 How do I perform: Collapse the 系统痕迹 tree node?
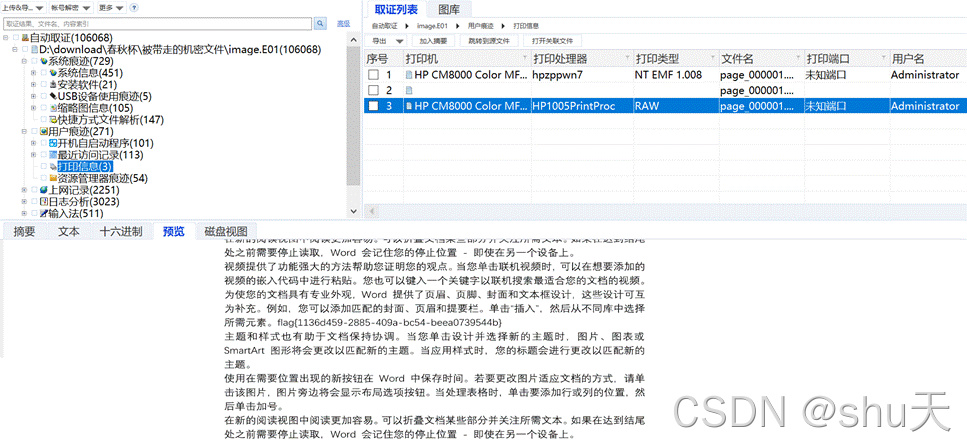[x=24, y=61]
